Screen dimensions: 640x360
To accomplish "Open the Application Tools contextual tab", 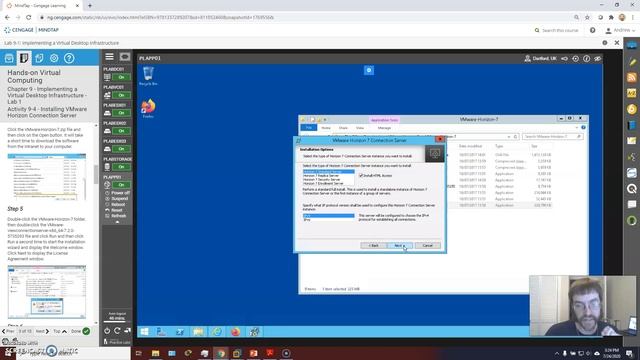I will (384, 120).
